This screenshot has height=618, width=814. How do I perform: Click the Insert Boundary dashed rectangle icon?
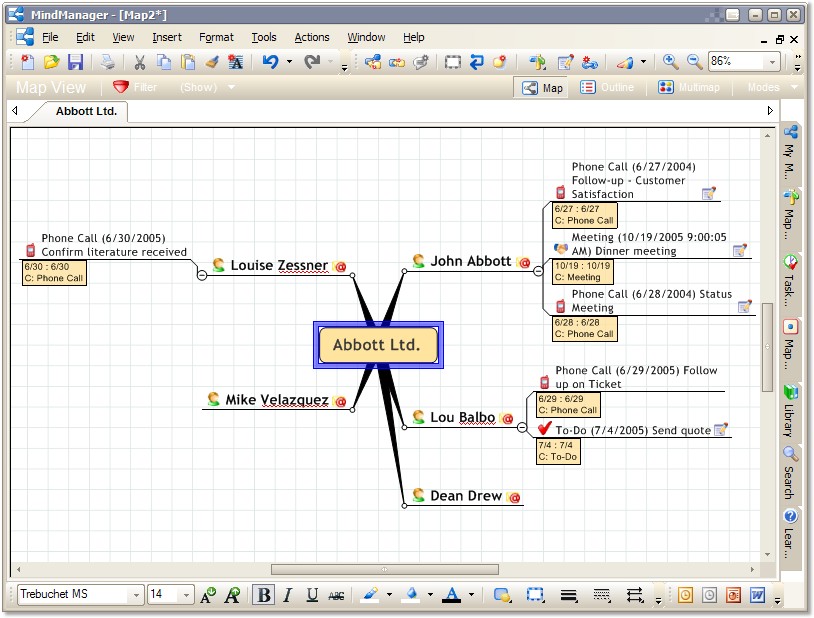[x=453, y=62]
